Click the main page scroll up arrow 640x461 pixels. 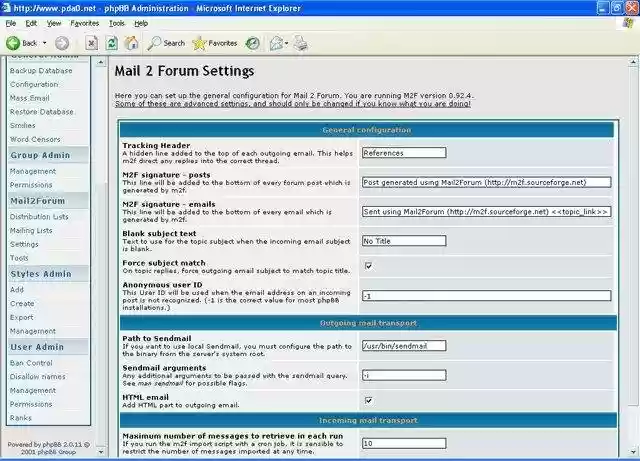(633, 62)
